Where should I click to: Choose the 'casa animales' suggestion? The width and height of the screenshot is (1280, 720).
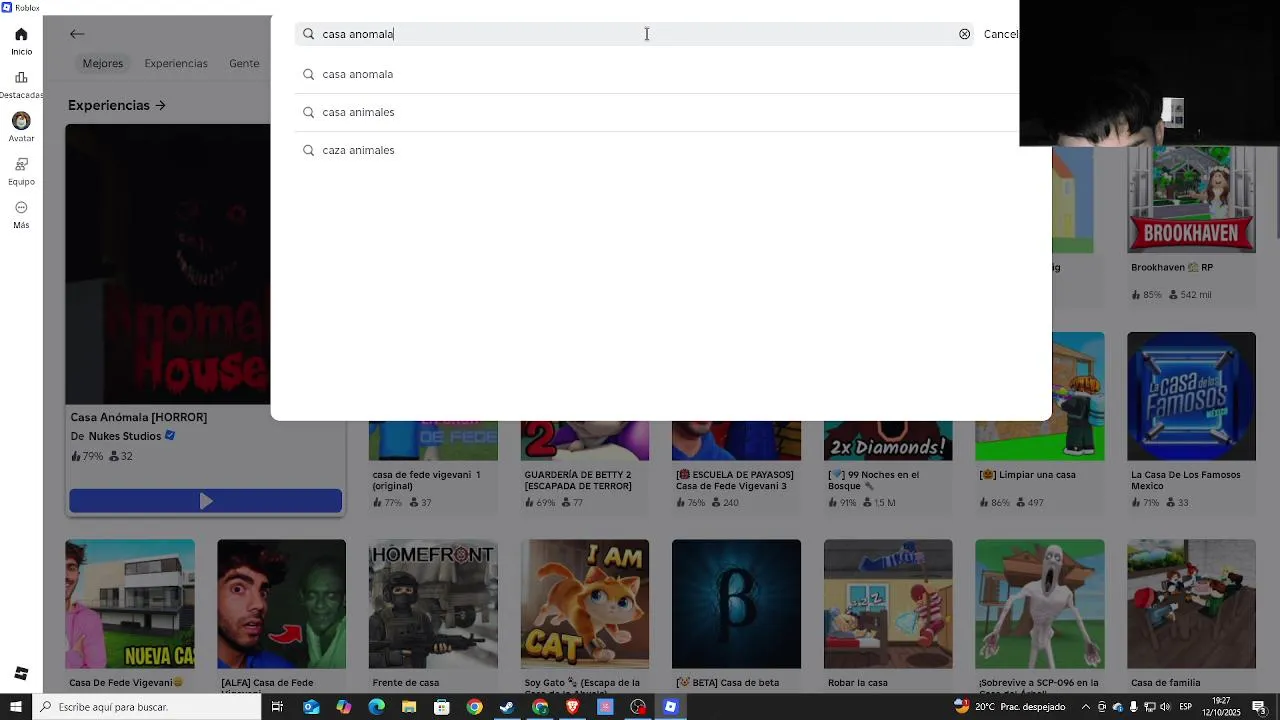pos(656,112)
